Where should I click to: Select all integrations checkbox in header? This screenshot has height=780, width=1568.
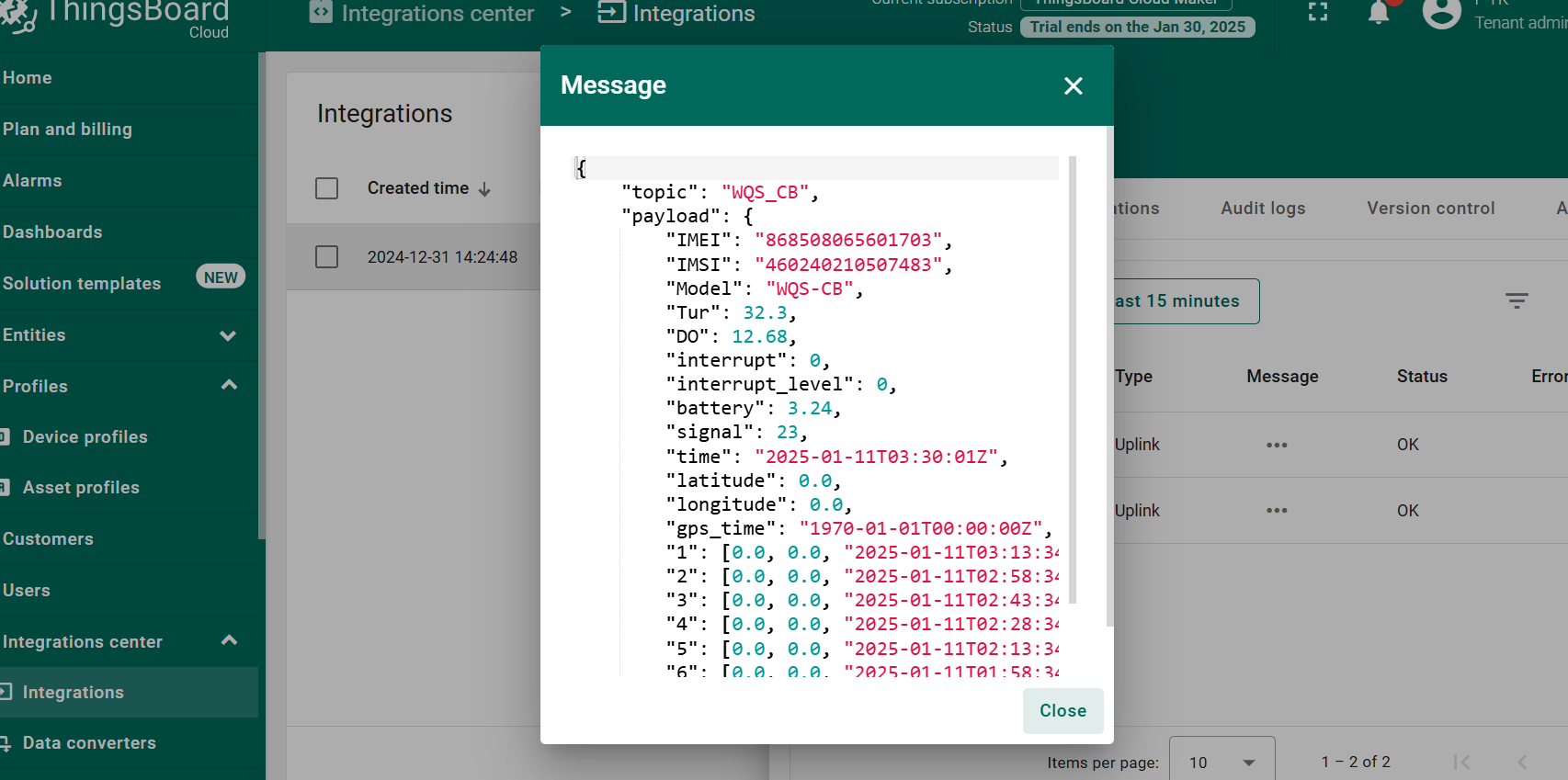click(326, 188)
